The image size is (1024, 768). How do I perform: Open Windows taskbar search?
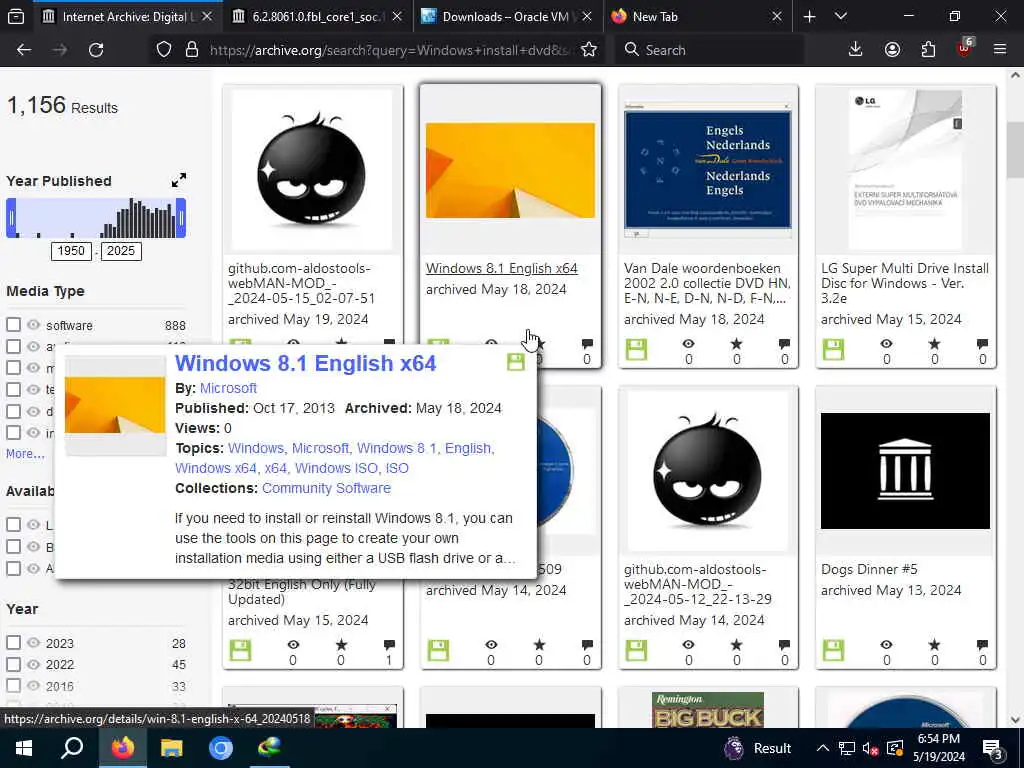pos(72,748)
